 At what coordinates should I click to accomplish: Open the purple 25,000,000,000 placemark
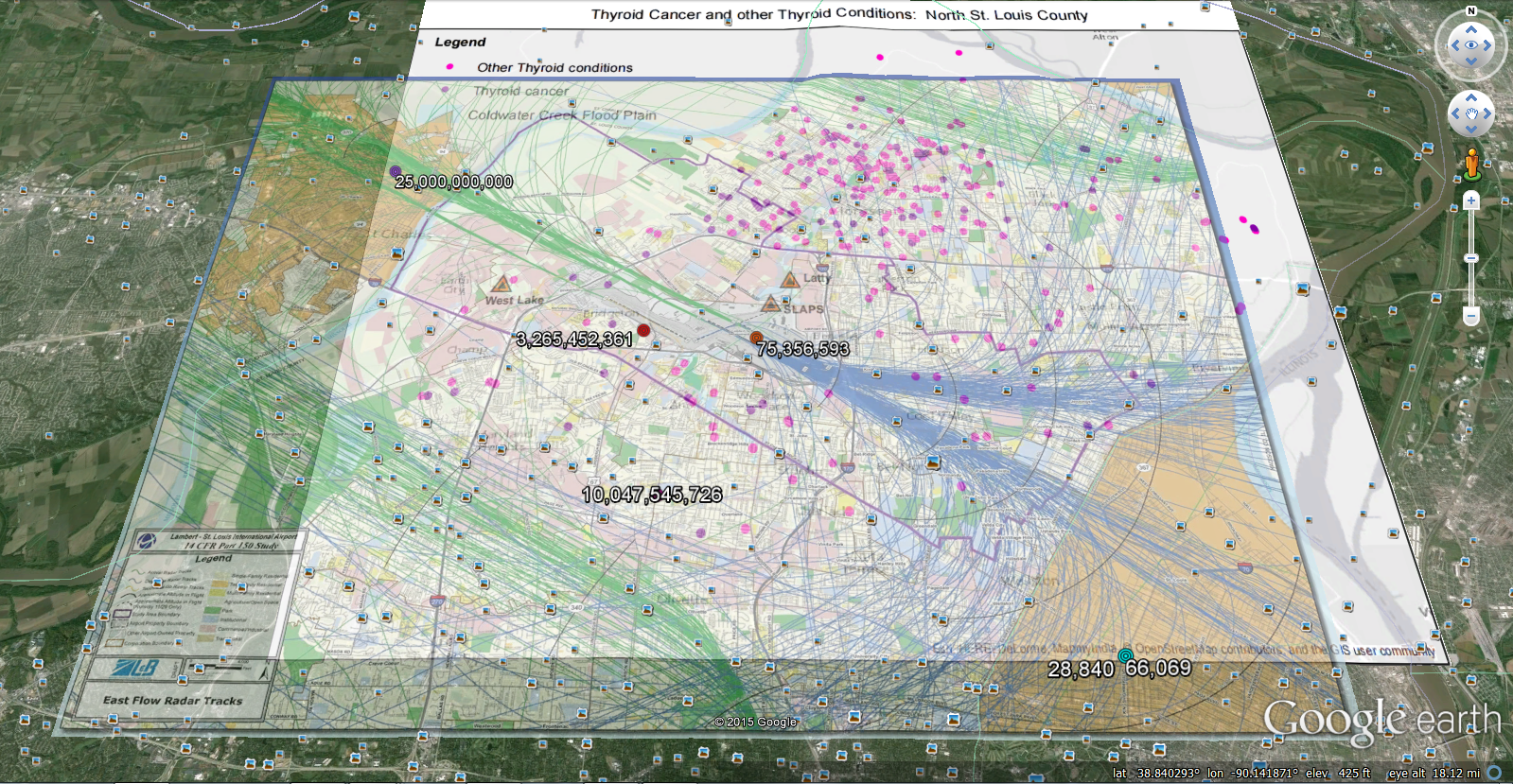[x=396, y=171]
